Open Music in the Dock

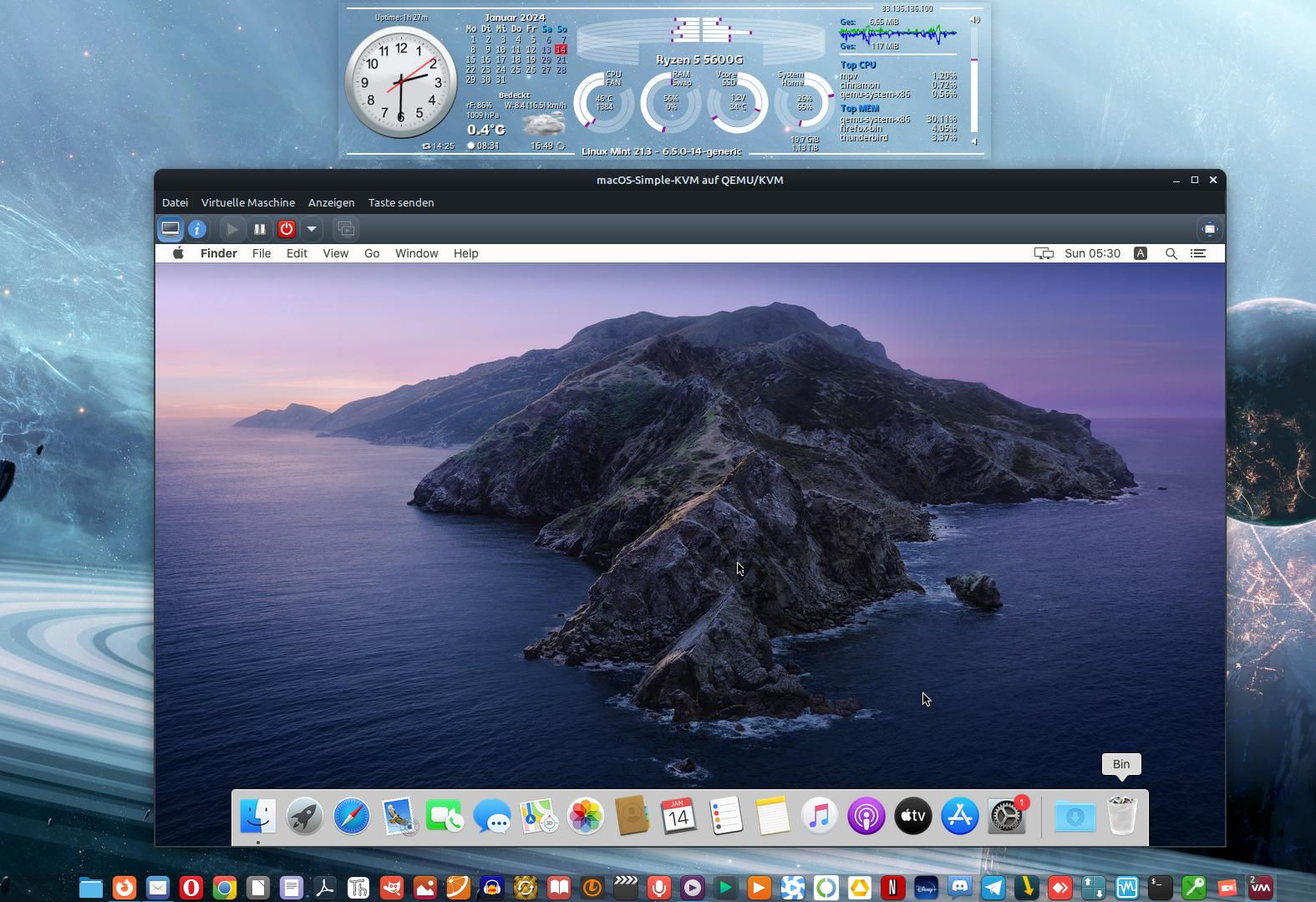tap(820, 816)
